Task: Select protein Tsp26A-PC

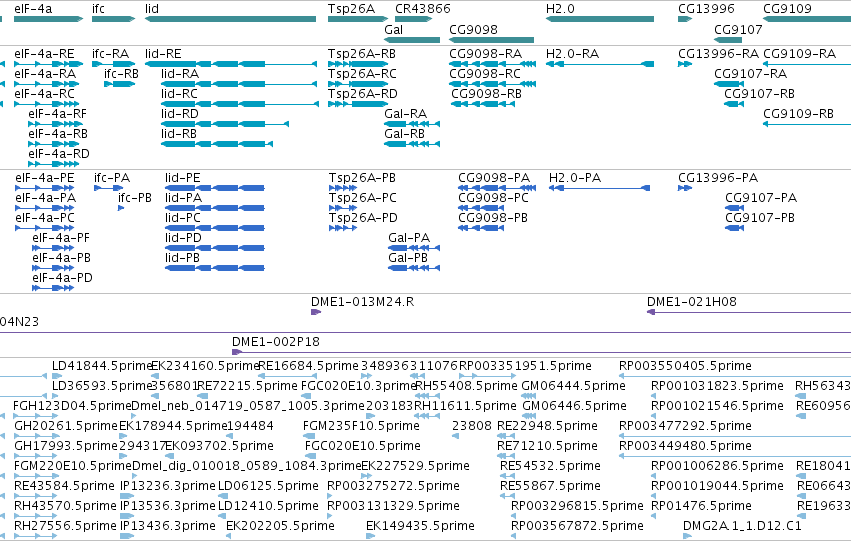Action: 343,208
